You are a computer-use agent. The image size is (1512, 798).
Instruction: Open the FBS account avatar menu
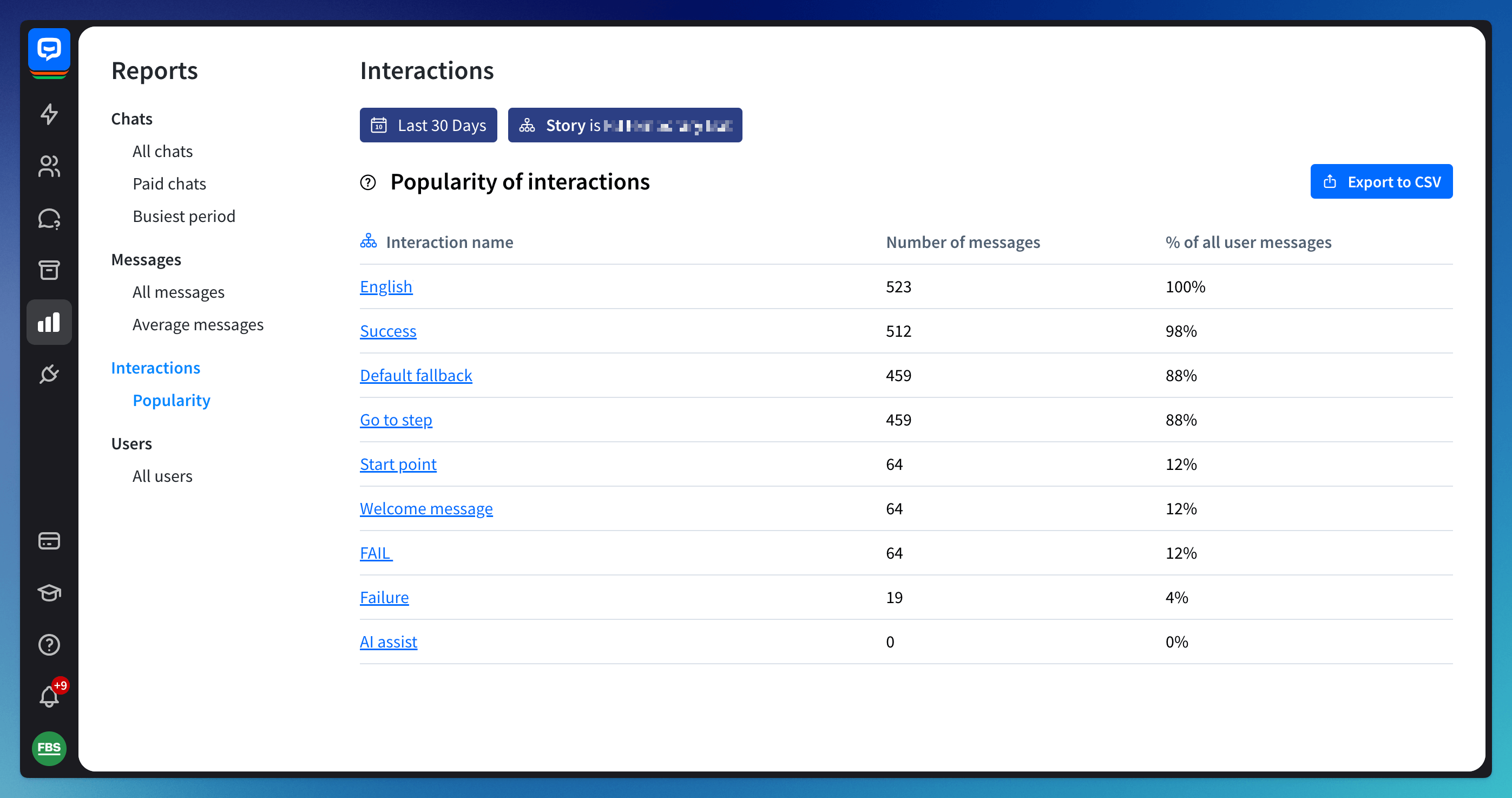coord(49,748)
